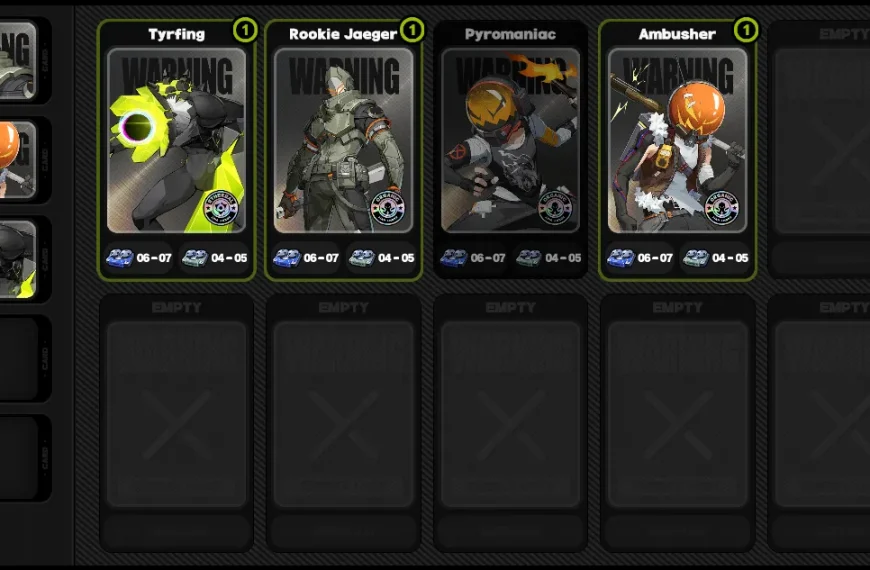Click the empty slot below Pyromaniac
The image size is (870, 570).
click(510, 423)
